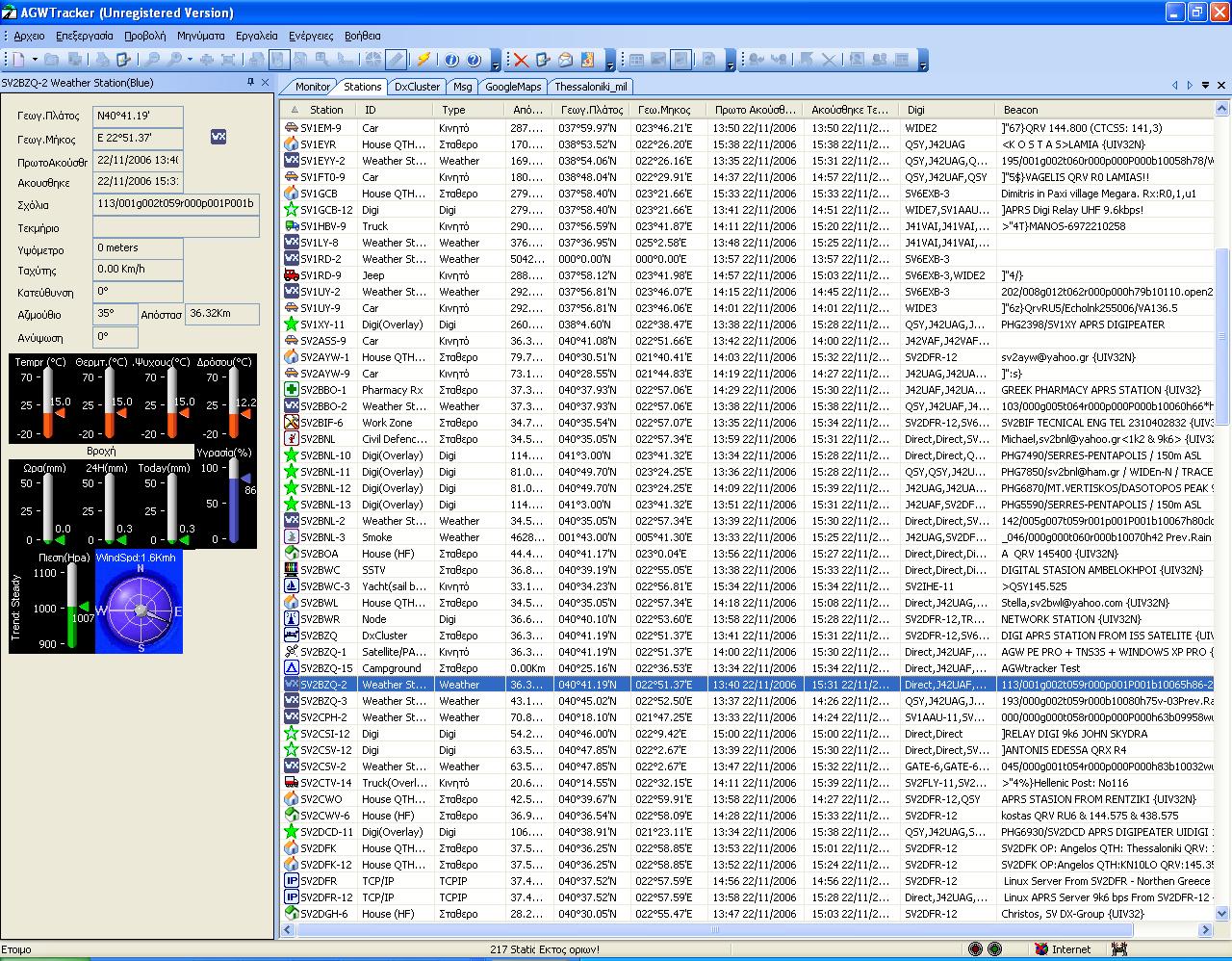Sort the list by ID column header
The width and height of the screenshot is (1232, 961).
[396, 110]
